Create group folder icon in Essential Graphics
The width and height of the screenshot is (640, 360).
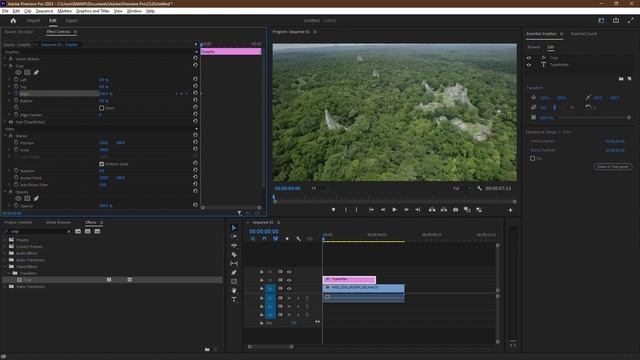621,78
